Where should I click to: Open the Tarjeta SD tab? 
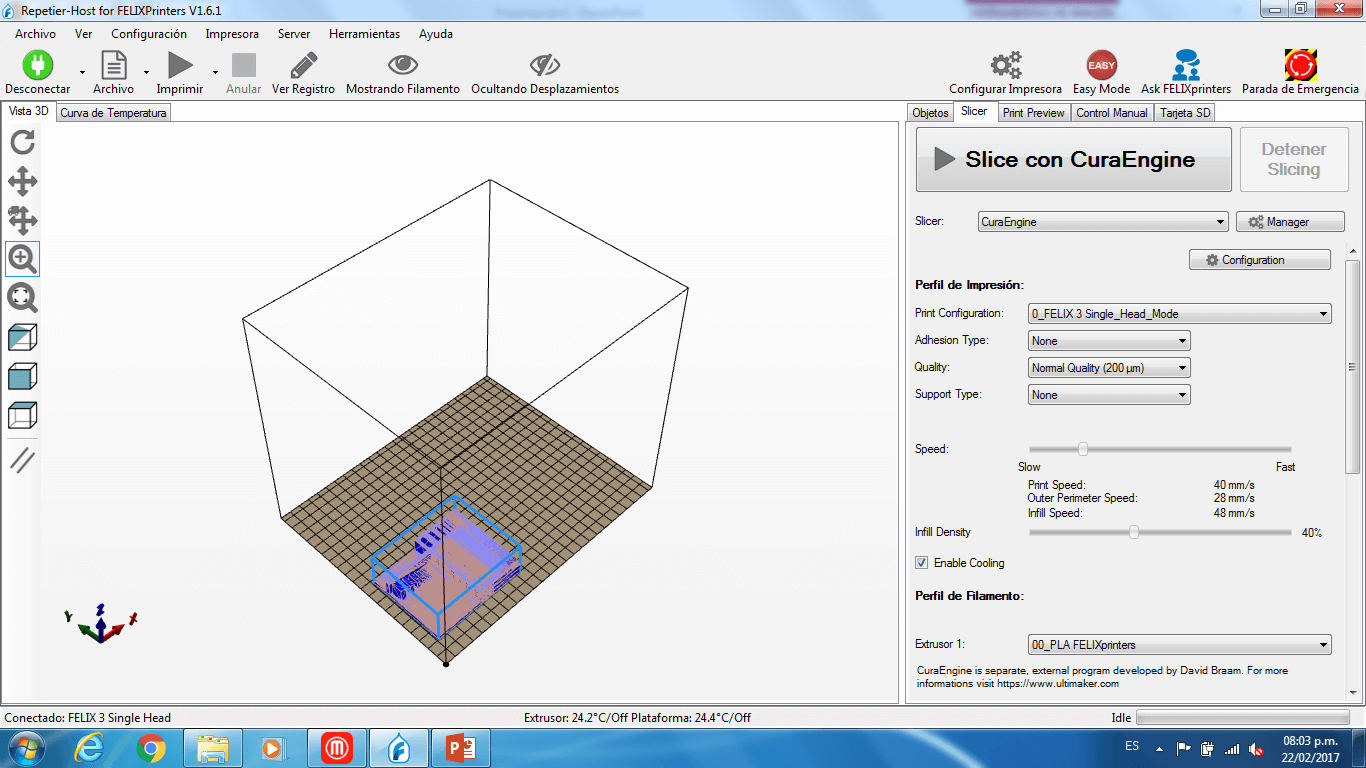pyautogui.click(x=1185, y=113)
